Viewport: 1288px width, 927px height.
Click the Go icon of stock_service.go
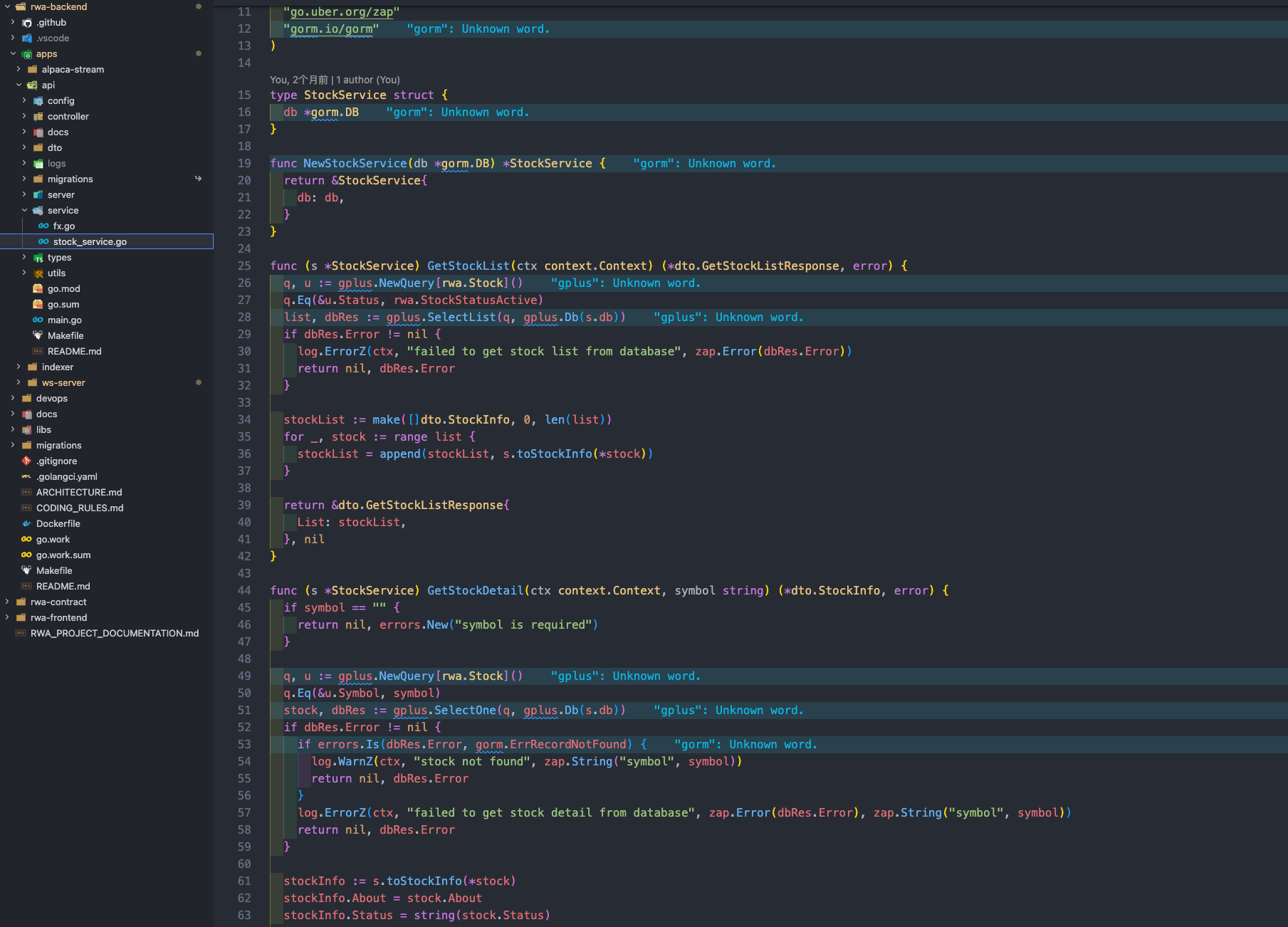pyautogui.click(x=43, y=241)
